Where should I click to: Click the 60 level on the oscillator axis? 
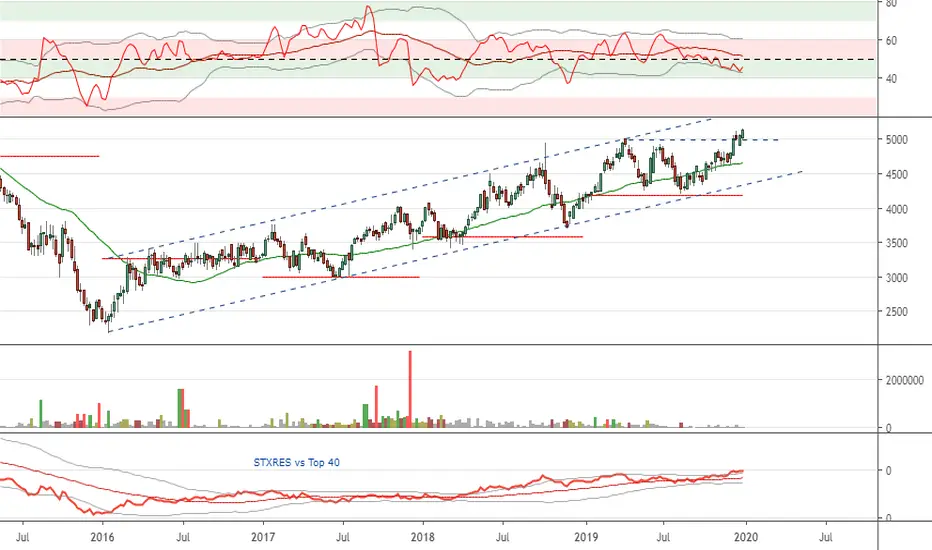click(x=891, y=40)
